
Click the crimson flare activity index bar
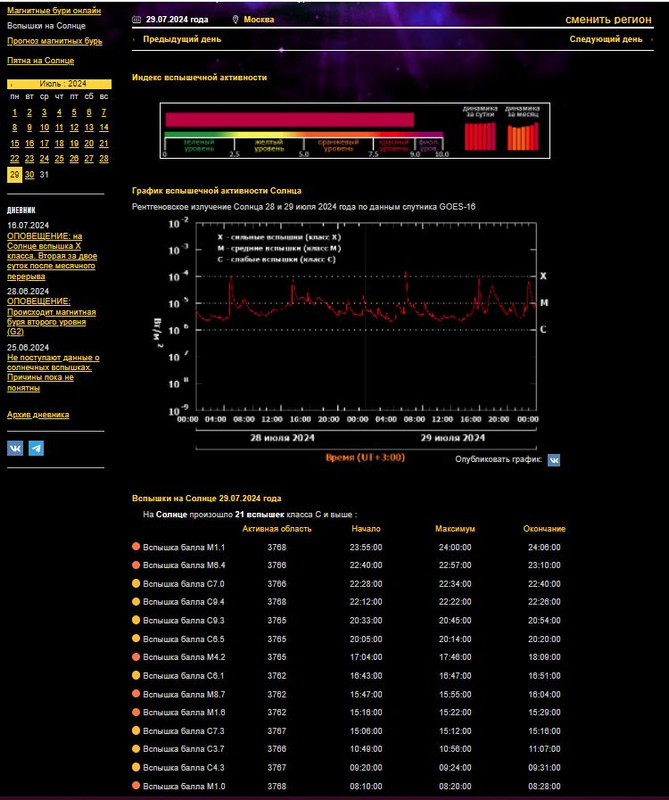289,120
